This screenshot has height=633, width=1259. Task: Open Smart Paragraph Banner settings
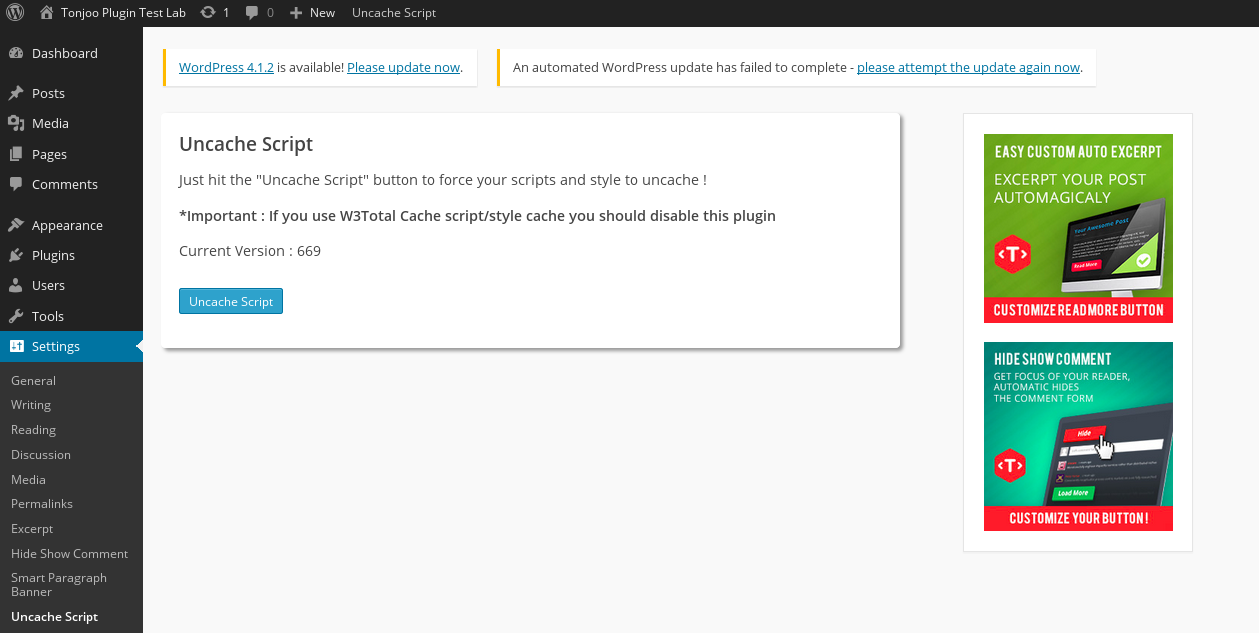[x=59, y=585]
